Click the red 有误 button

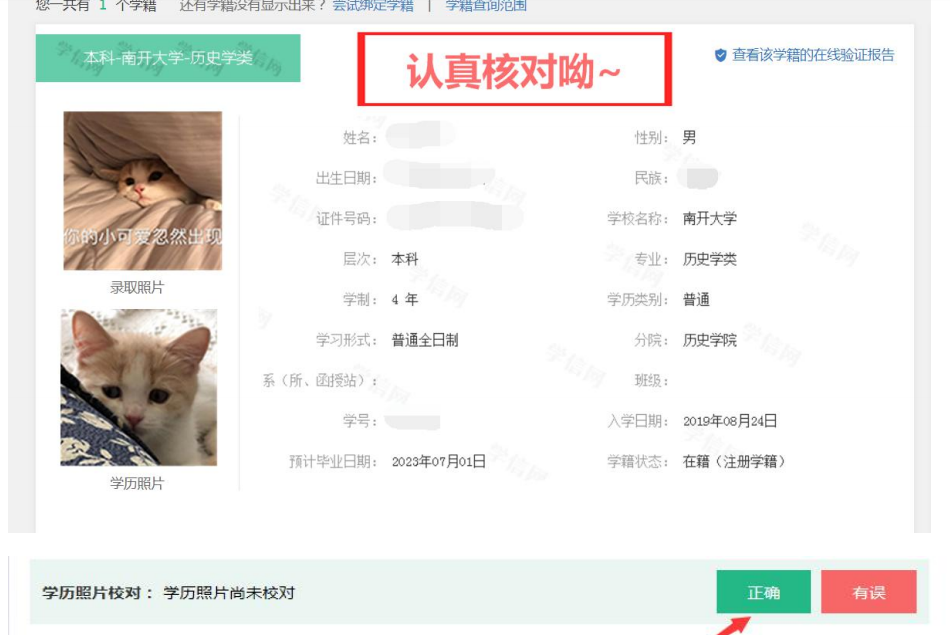[869, 592]
